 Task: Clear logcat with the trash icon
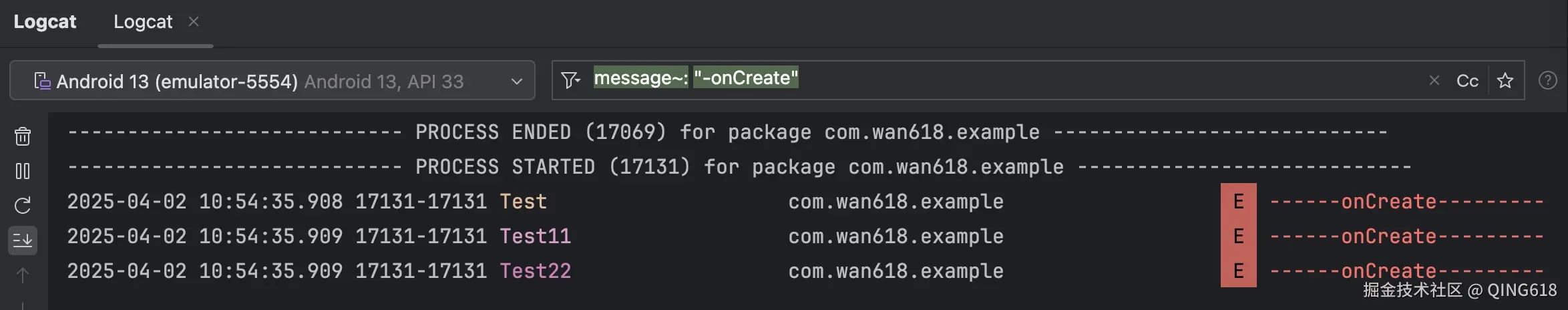point(23,136)
